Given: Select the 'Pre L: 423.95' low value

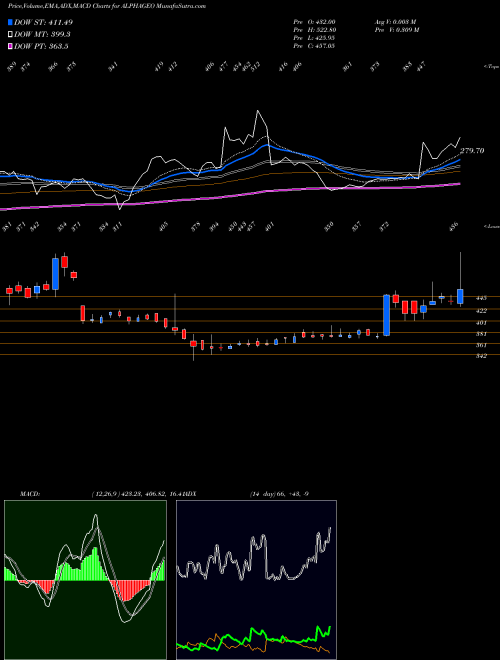Looking at the screenshot, I should [314, 38].
